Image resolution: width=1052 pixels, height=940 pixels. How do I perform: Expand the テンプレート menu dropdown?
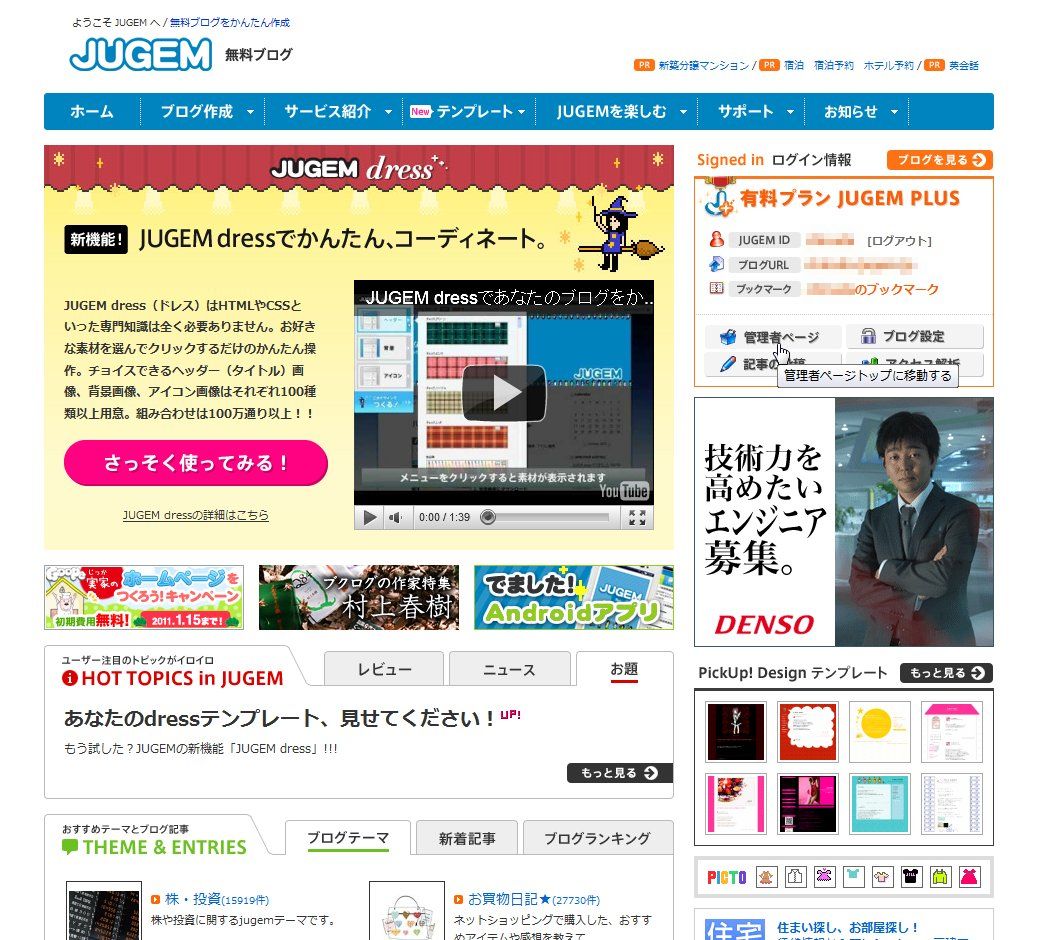click(521, 112)
